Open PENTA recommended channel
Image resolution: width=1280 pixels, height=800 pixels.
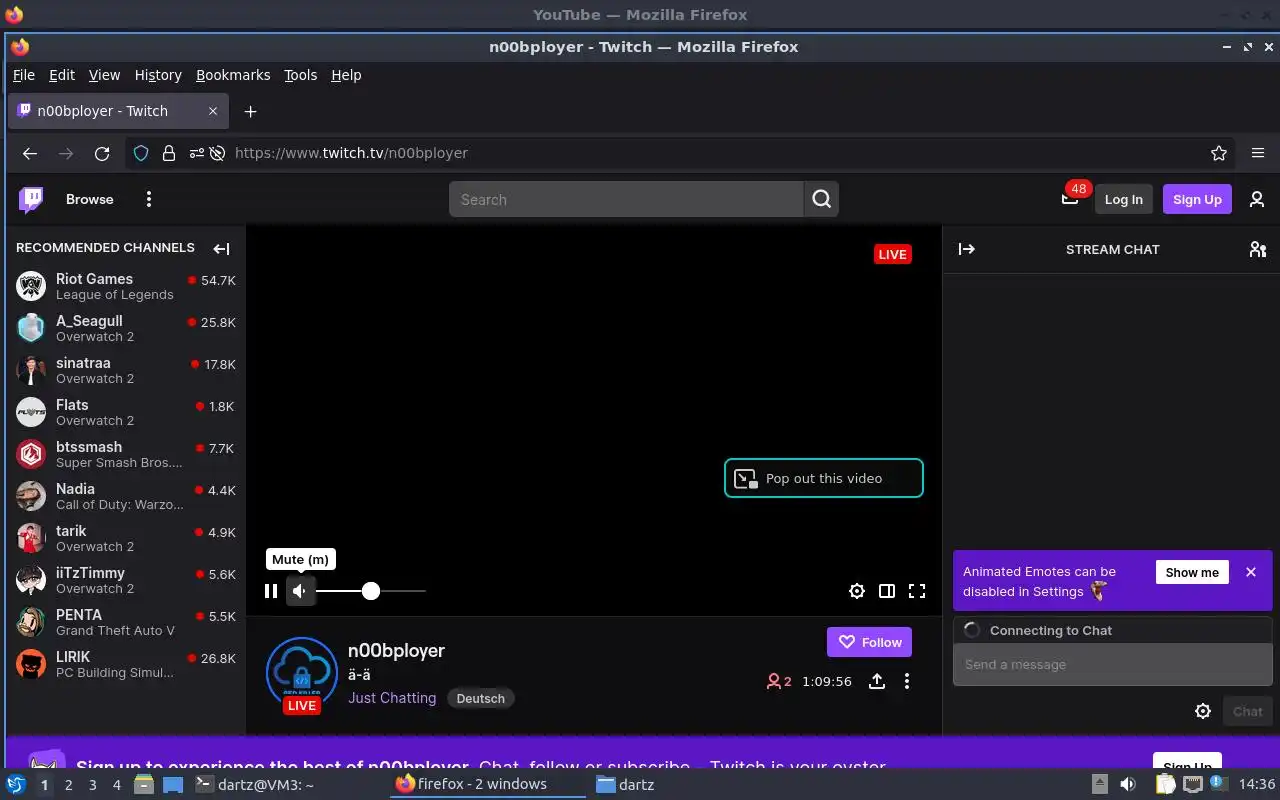tap(125, 622)
